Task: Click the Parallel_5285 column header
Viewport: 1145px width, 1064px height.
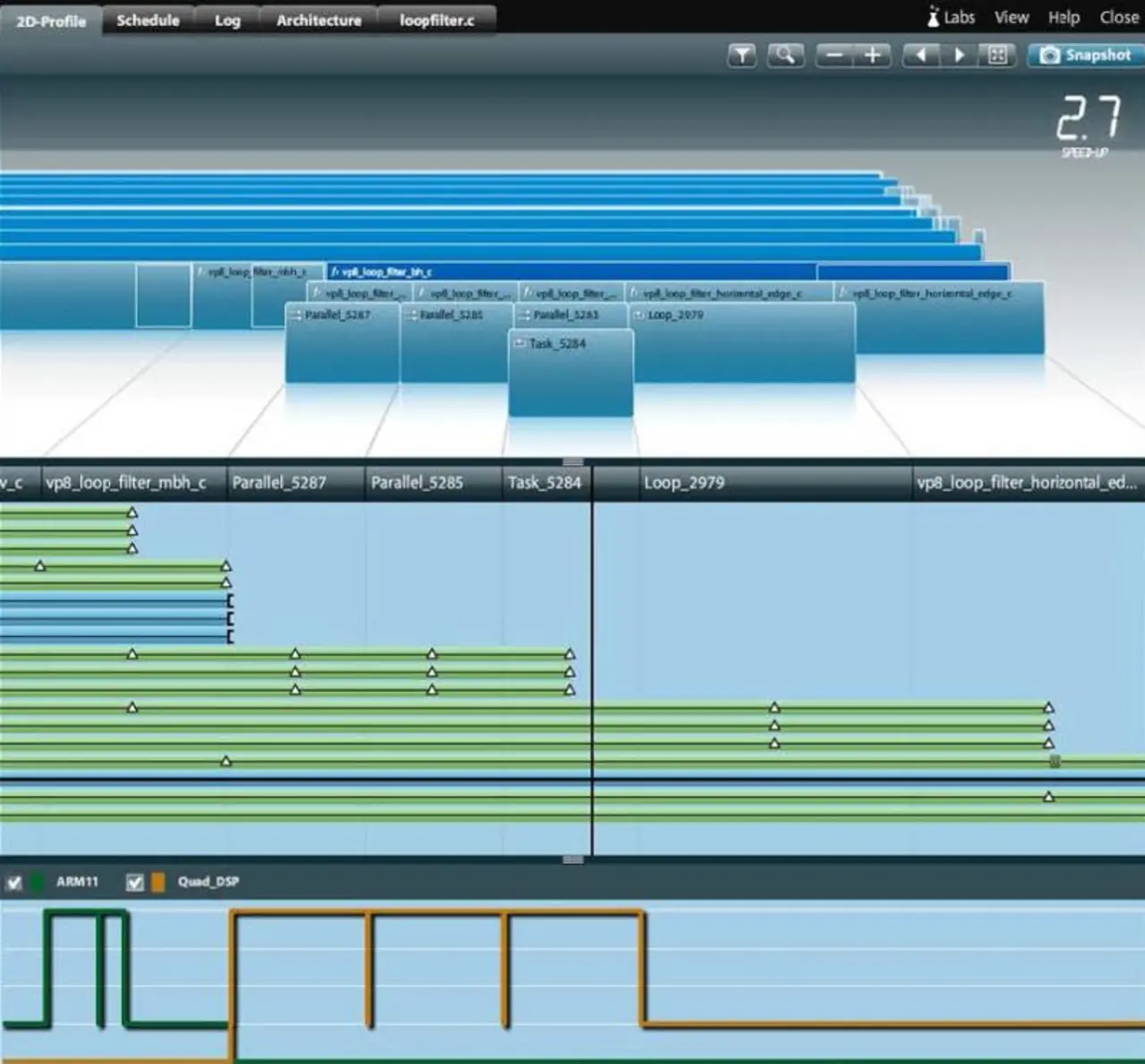Action: [x=417, y=482]
